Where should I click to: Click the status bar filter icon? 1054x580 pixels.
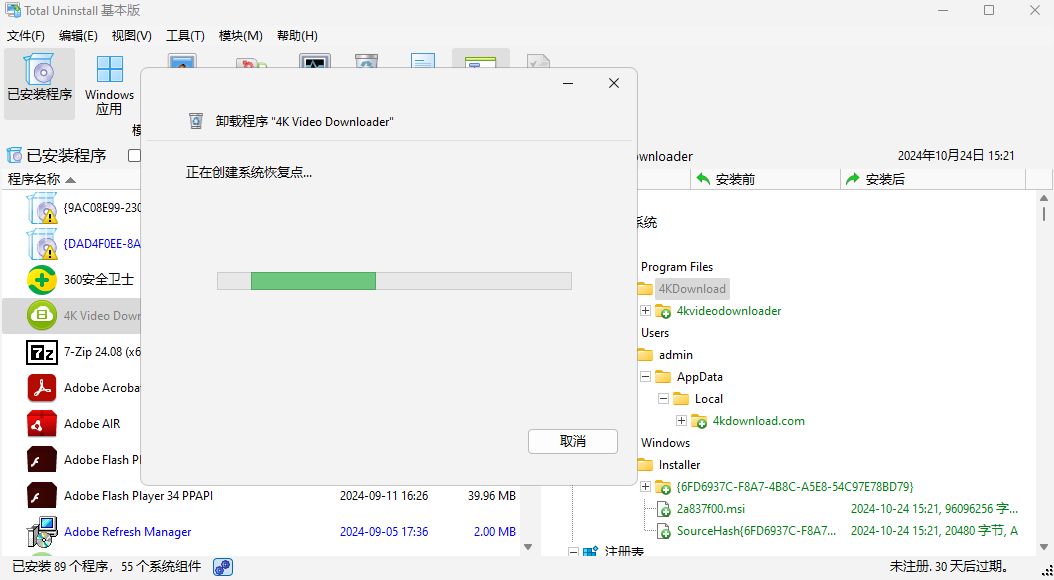pyautogui.click(x=223, y=567)
